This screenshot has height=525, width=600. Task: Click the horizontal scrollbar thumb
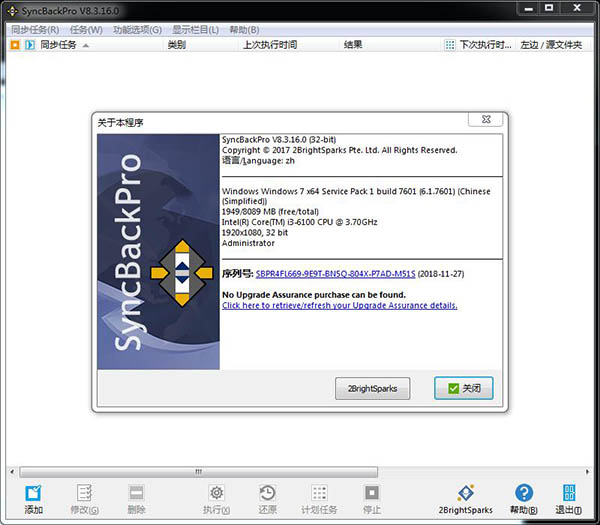pyautogui.click(x=198, y=472)
